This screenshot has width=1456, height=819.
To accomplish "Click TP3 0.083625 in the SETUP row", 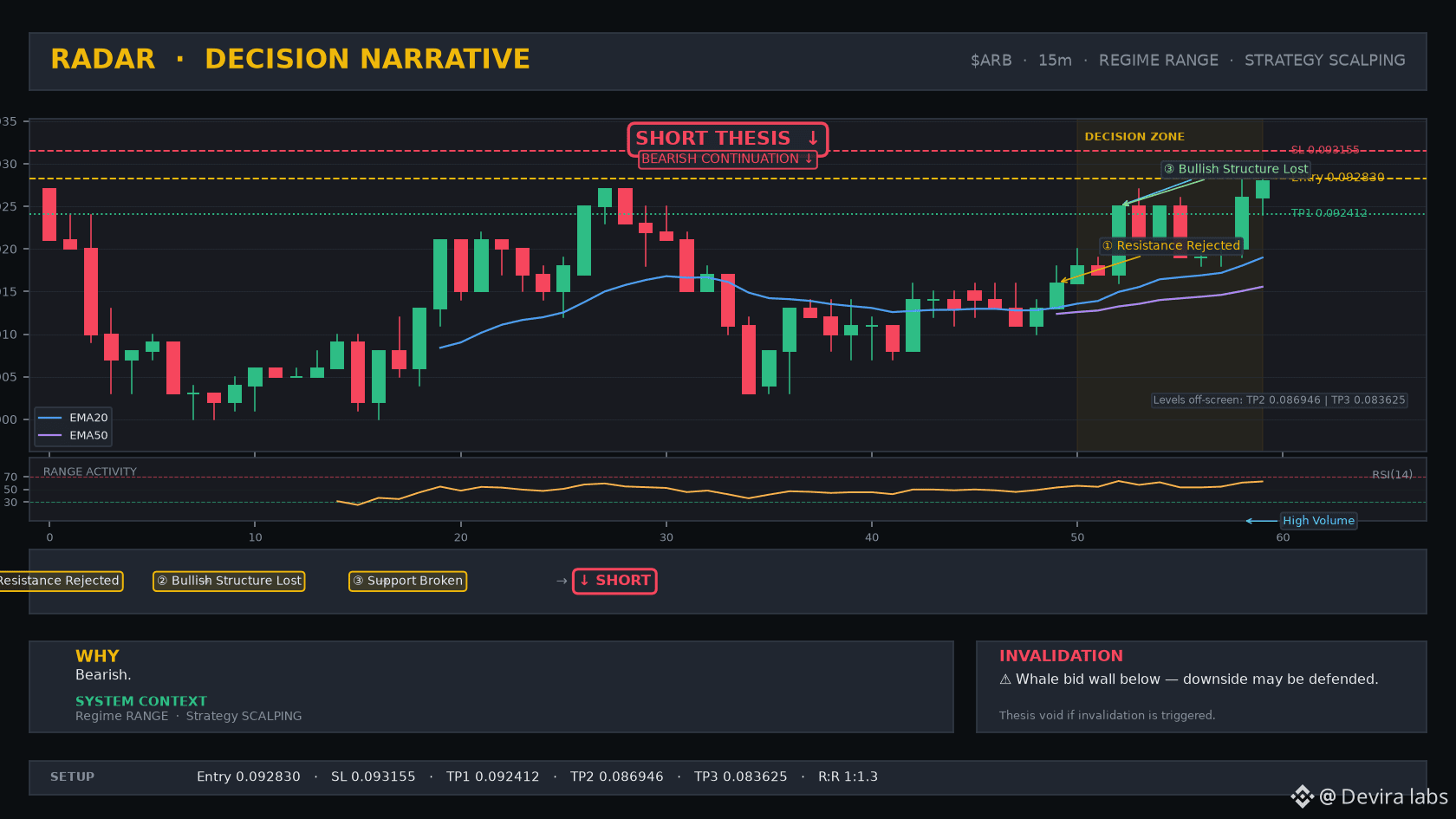I will pos(741,777).
